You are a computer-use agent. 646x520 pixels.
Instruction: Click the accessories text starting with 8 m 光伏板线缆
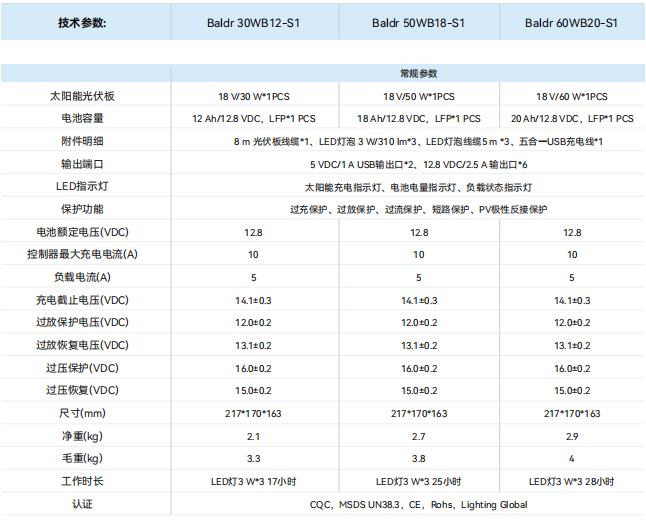(x=418, y=142)
